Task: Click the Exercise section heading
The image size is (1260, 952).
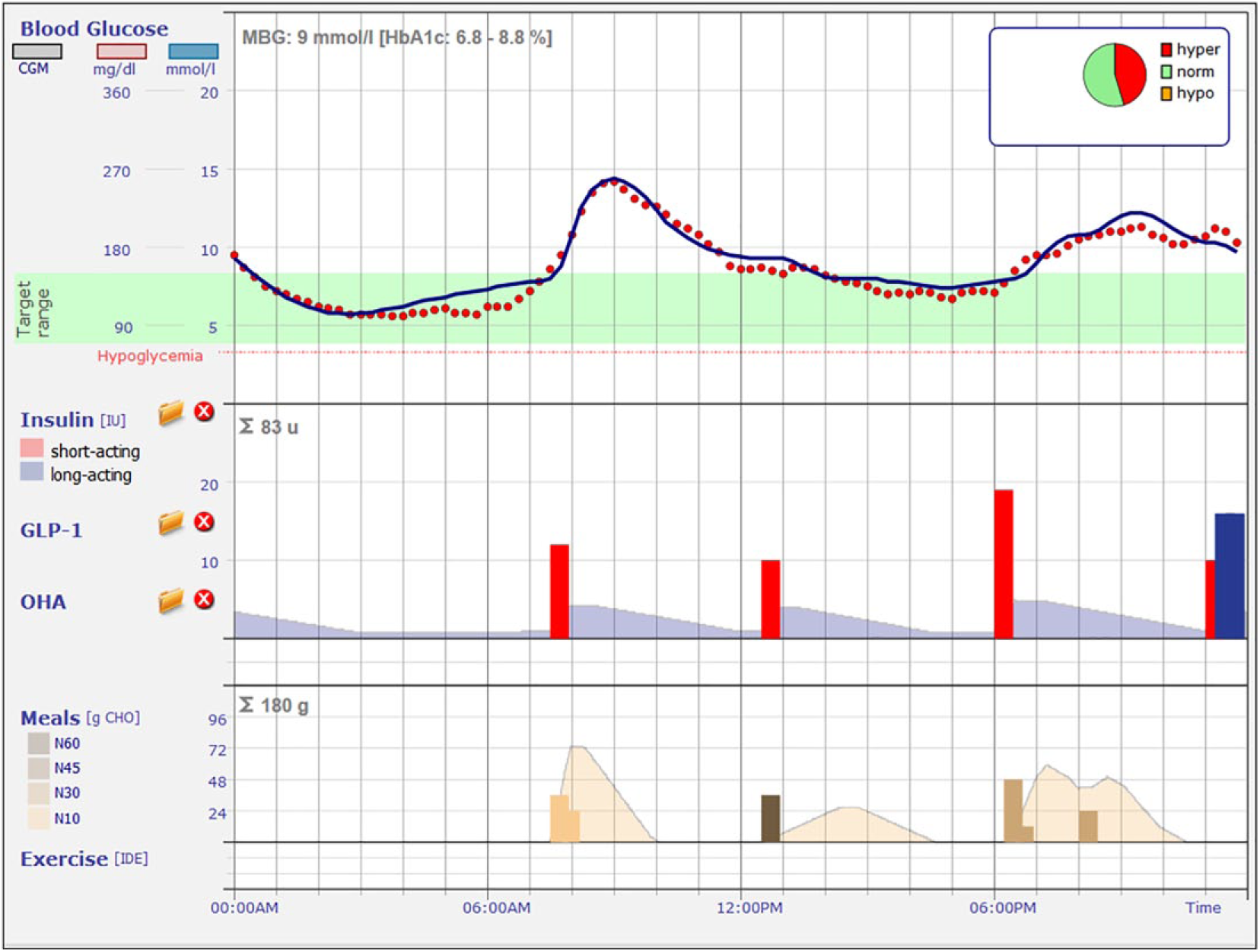Action: tap(64, 859)
